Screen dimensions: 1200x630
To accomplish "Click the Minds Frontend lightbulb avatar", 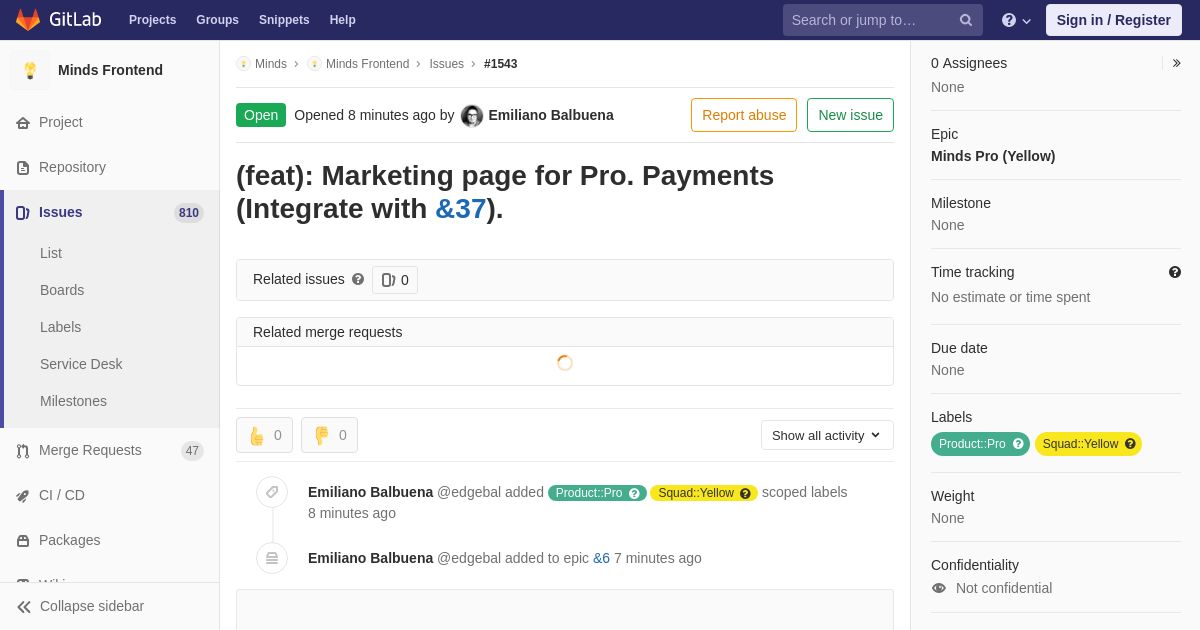I will pyautogui.click(x=30, y=70).
